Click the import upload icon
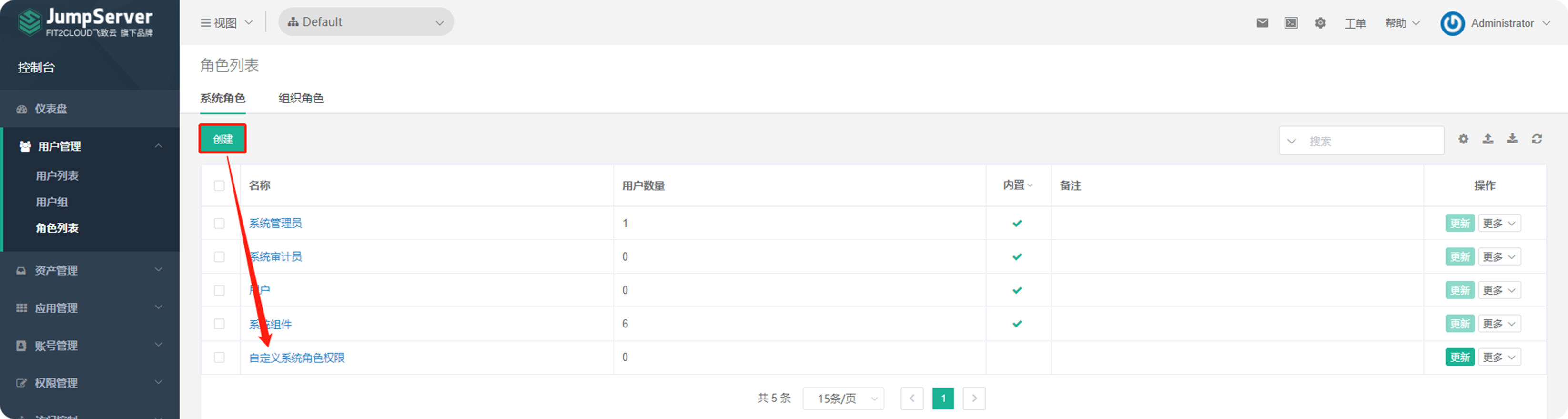1568x419 pixels. coord(1487,139)
